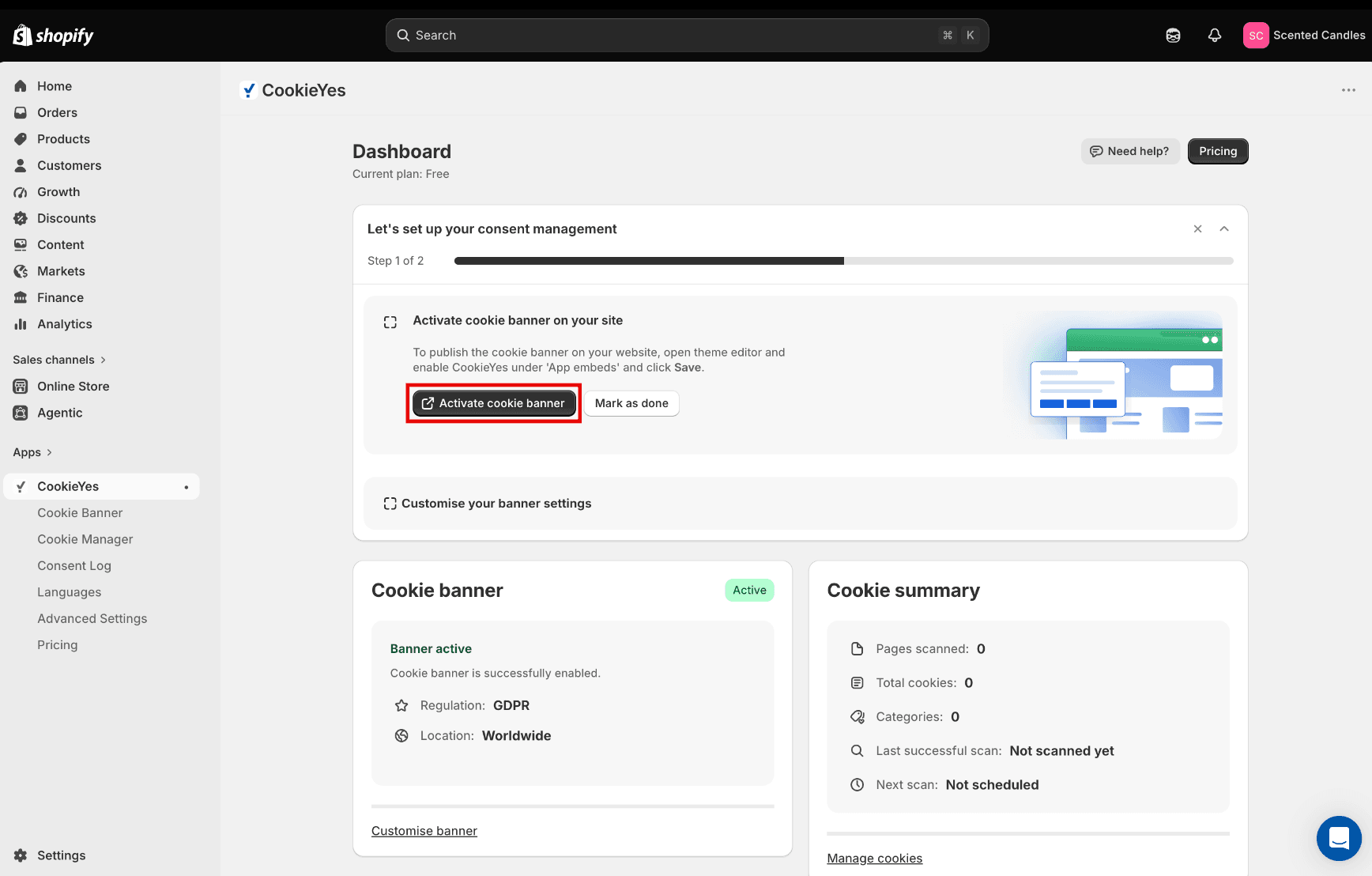
Task: Click the Shopify search field
Action: point(688,36)
